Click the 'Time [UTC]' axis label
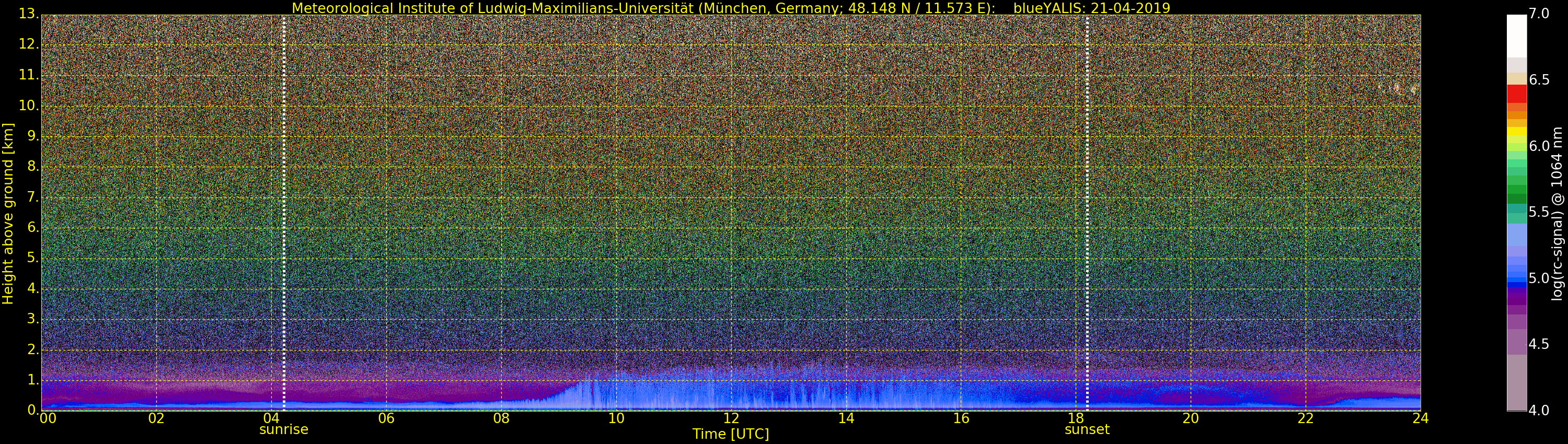The image size is (1568, 444). click(731, 434)
